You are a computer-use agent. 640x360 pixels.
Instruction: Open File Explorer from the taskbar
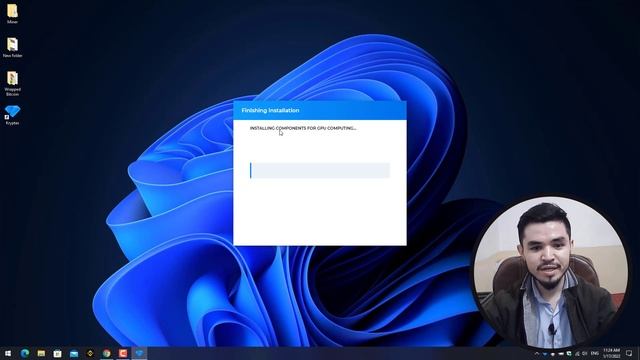[x=41, y=353]
